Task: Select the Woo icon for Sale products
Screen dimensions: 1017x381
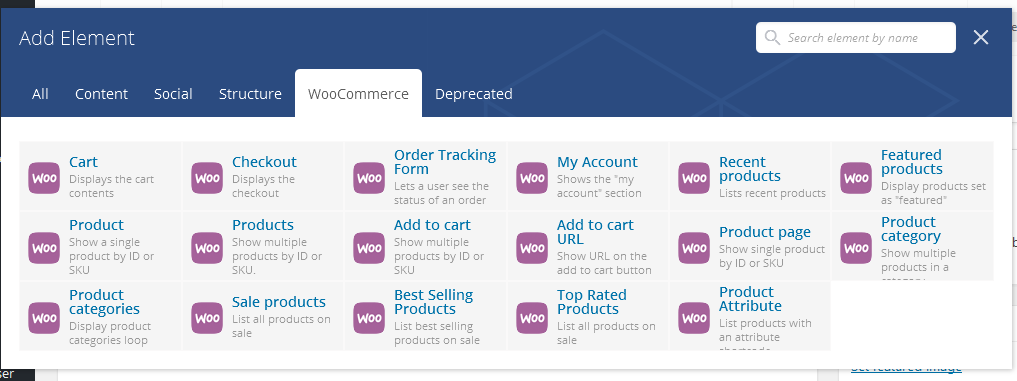Action: 207,318
